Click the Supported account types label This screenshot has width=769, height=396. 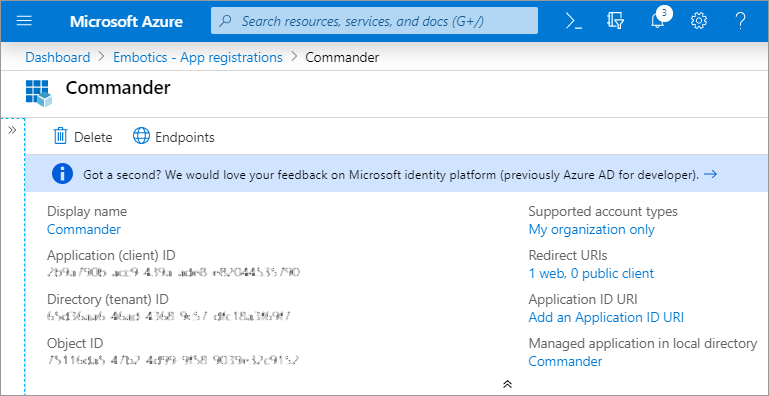coord(603,211)
